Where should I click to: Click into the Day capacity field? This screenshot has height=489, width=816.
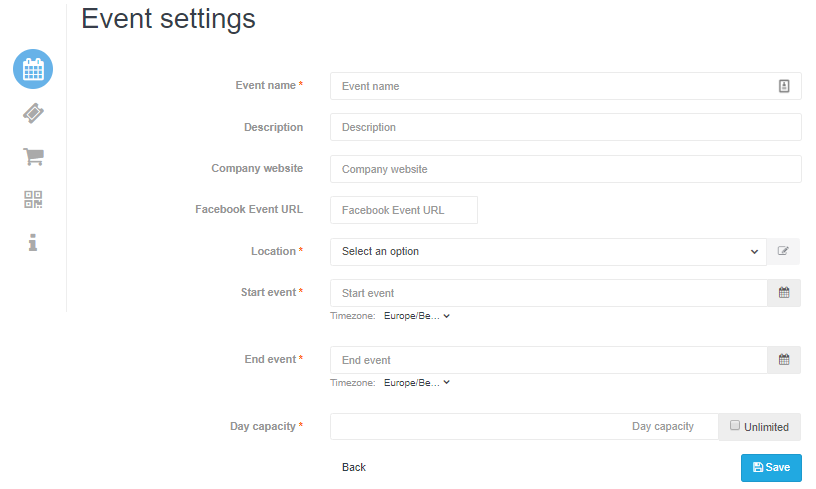pos(524,427)
